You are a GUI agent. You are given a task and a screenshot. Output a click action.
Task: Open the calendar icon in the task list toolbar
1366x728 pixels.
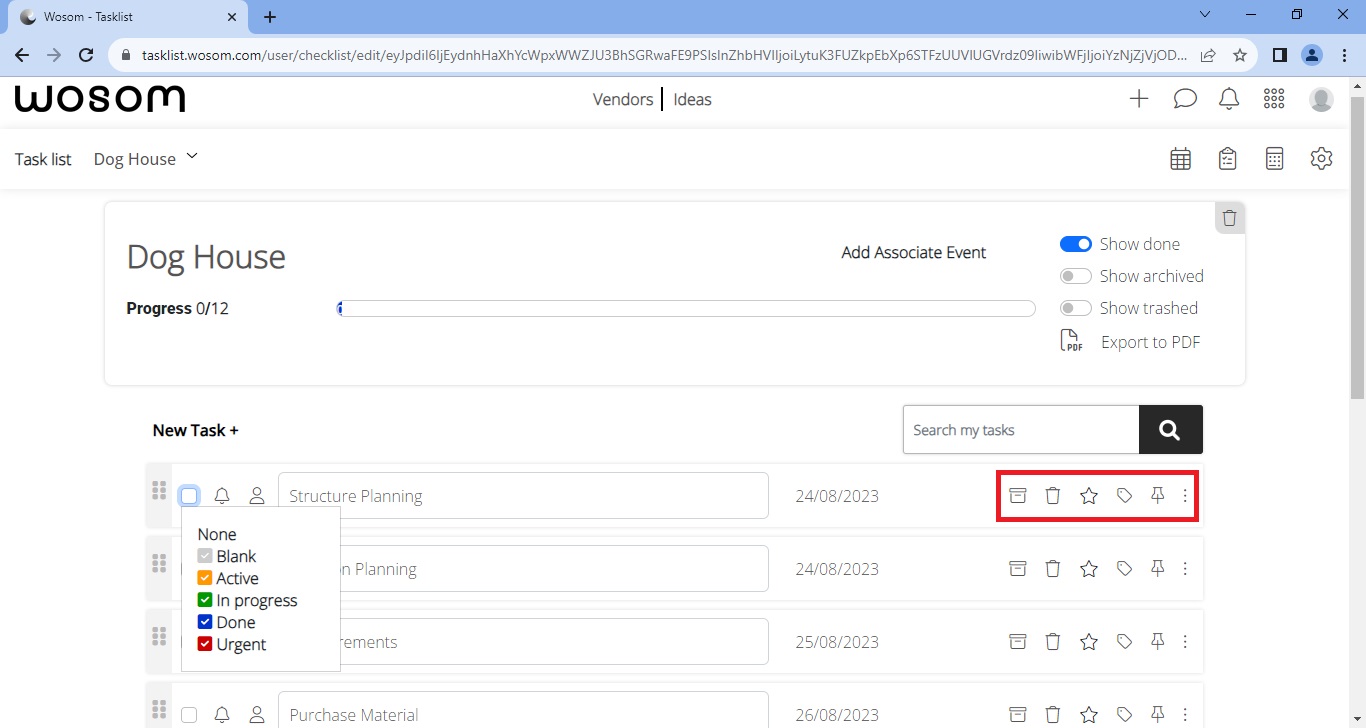1180,158
